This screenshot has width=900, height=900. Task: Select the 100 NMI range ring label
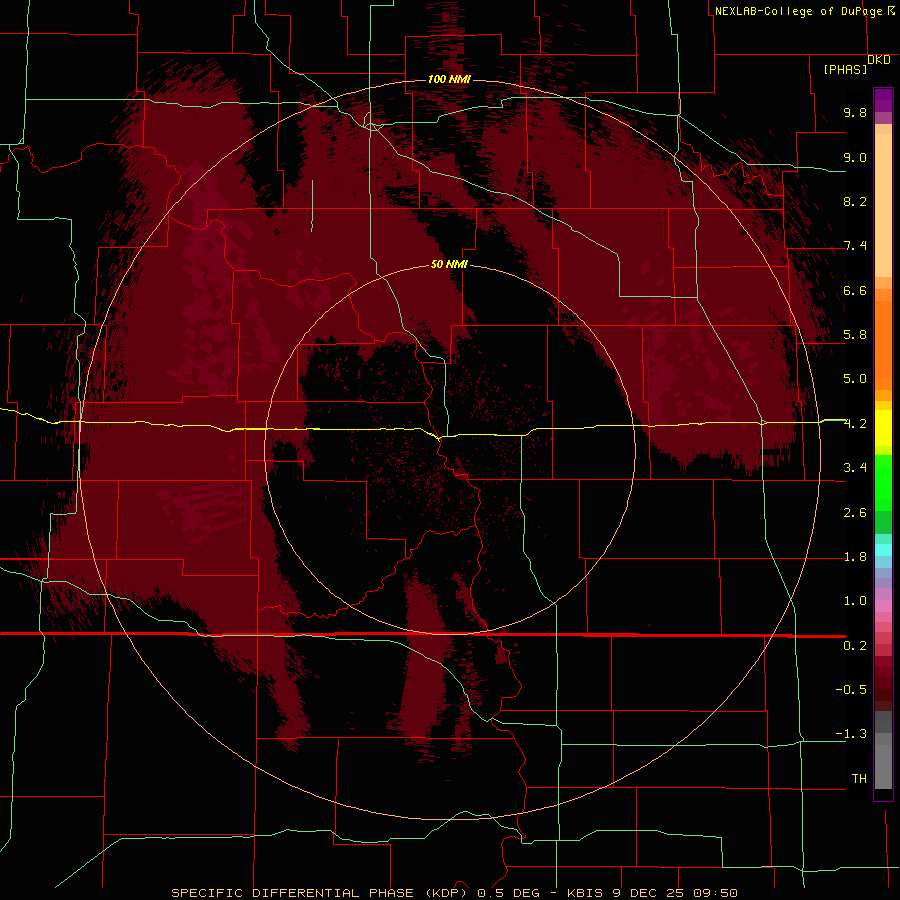449,79
